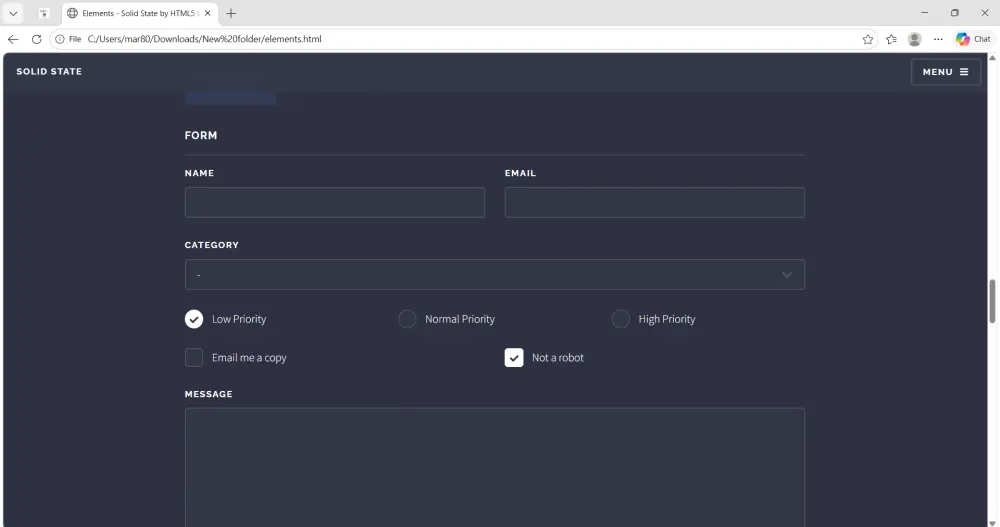This screenshot has height=527, width=1000.
Task: Open the tab search chevron button
Action: (x=13, y=13)
